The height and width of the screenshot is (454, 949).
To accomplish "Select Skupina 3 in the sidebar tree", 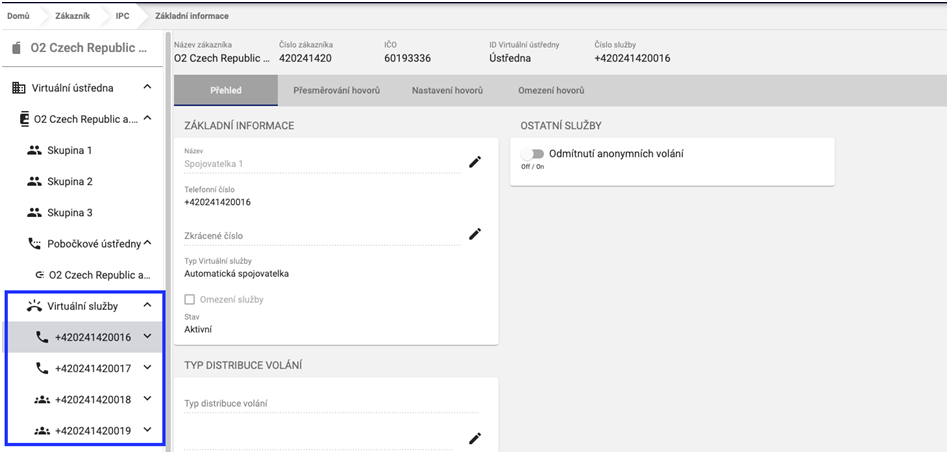I will point(69,213).
